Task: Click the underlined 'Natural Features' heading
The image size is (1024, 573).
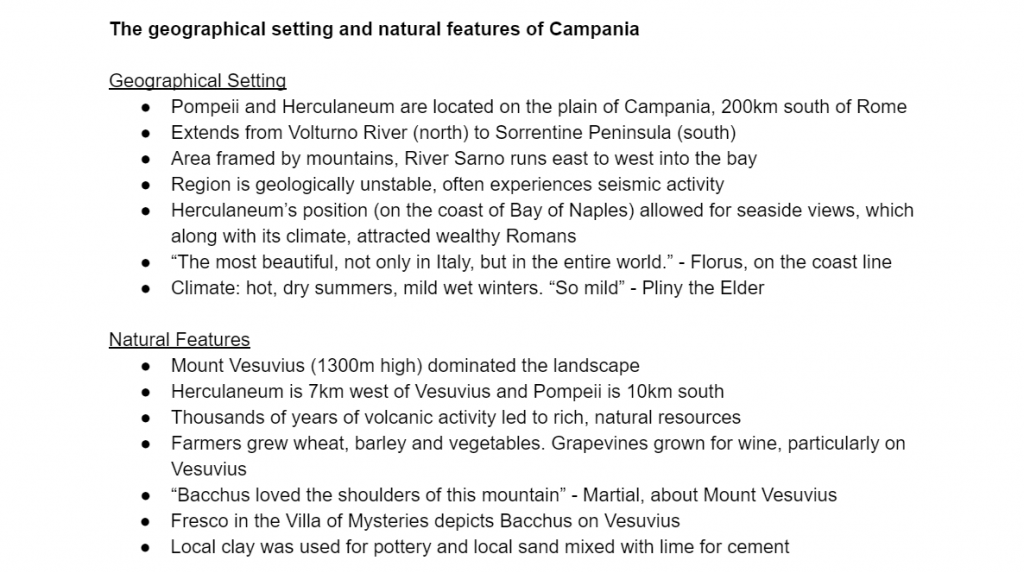Action: tap(179, 340)
